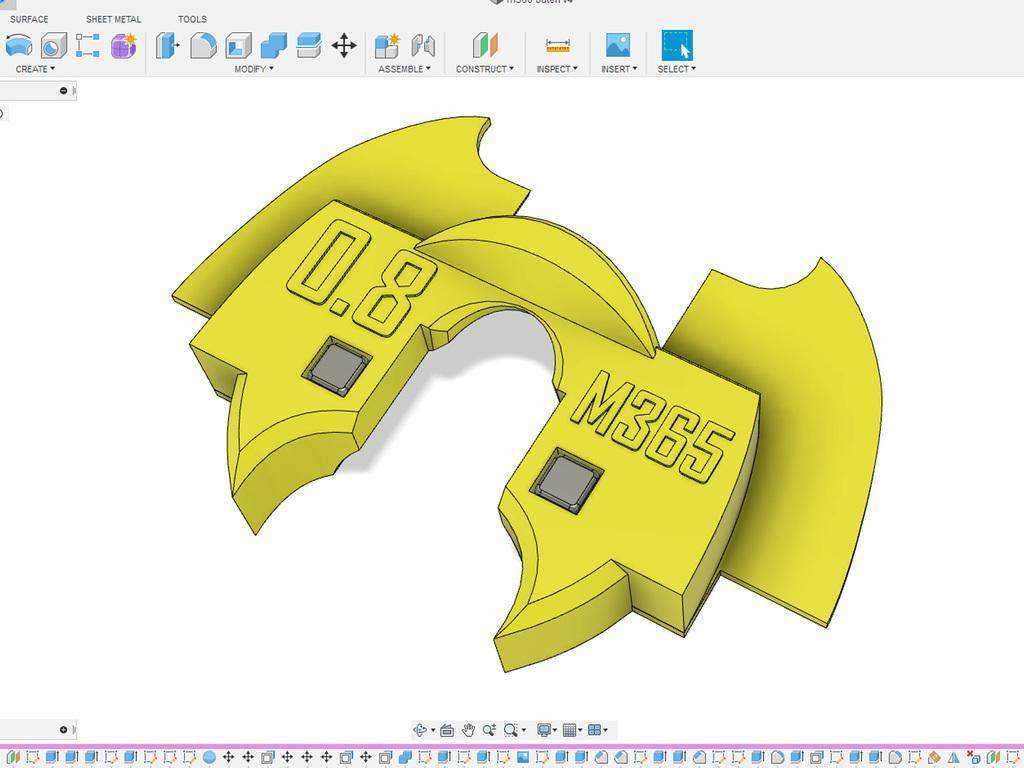The image size is (1024, 768).
Task: Select the Joint tool
Action: (x=423, y=46)
